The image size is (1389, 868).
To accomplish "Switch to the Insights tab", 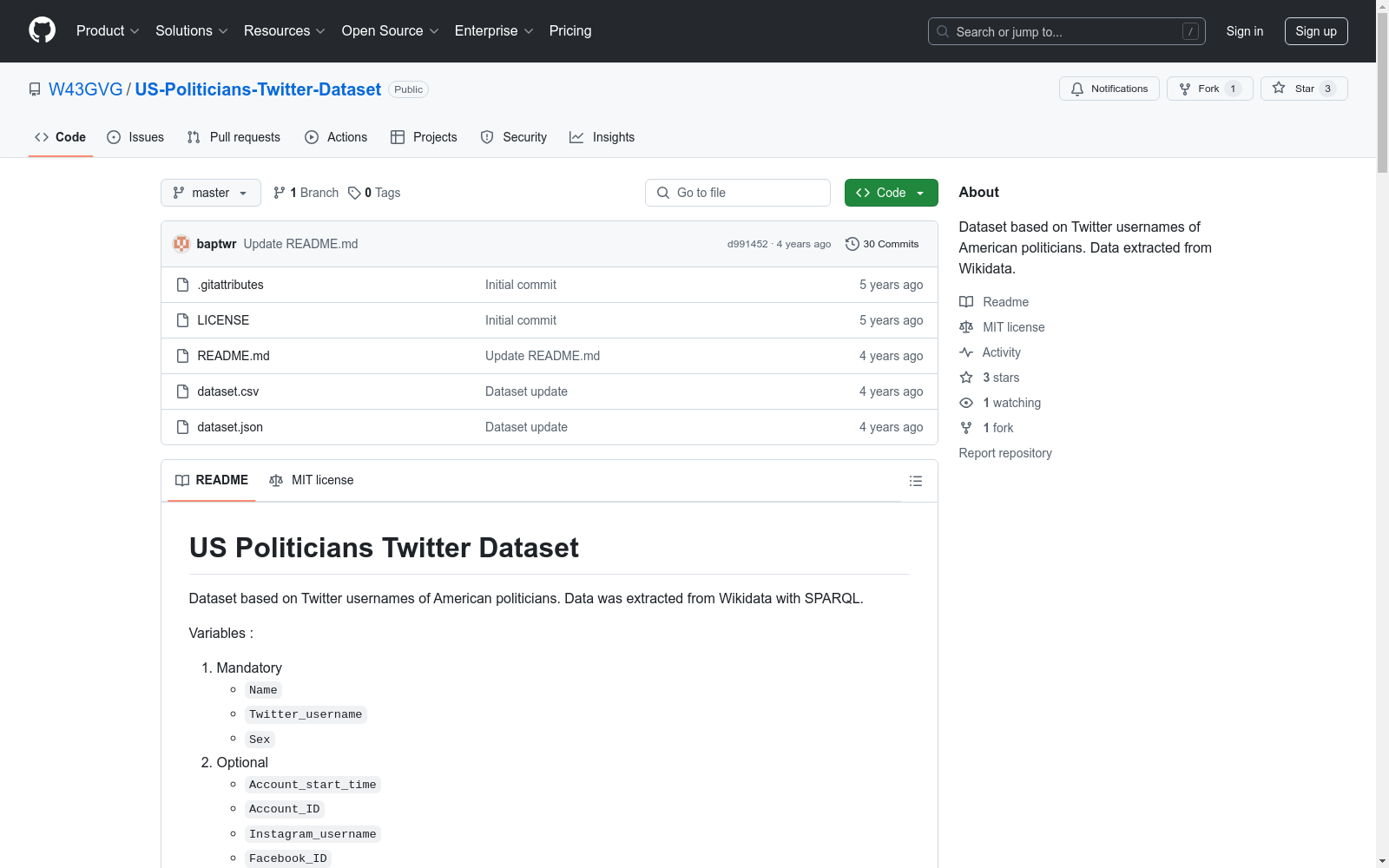I will [602, 137].
